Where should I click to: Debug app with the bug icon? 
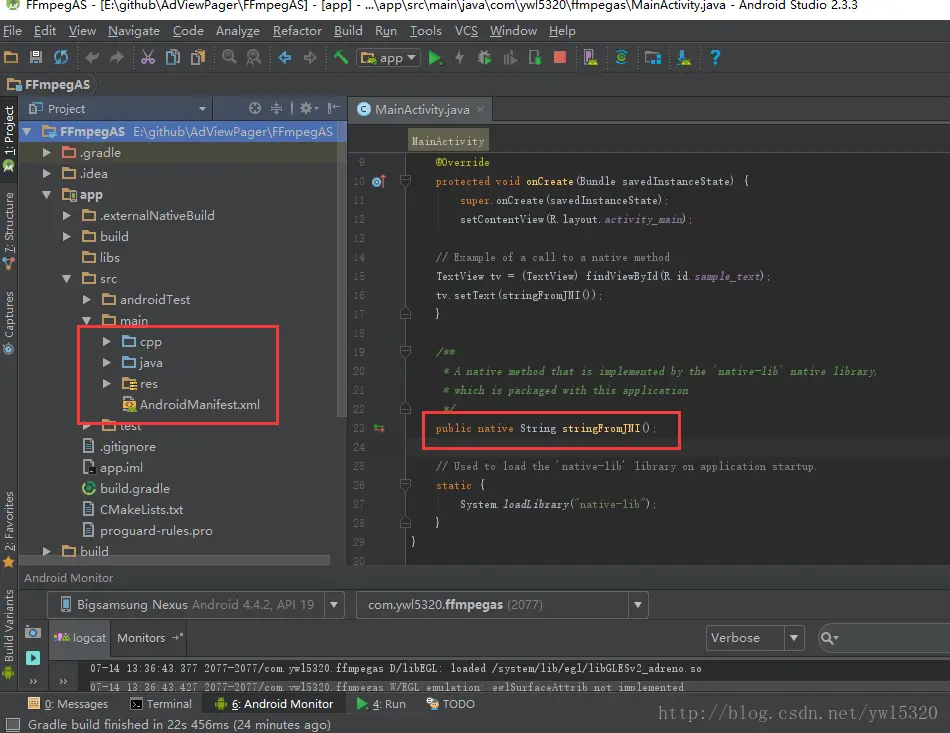click(484, 58)
